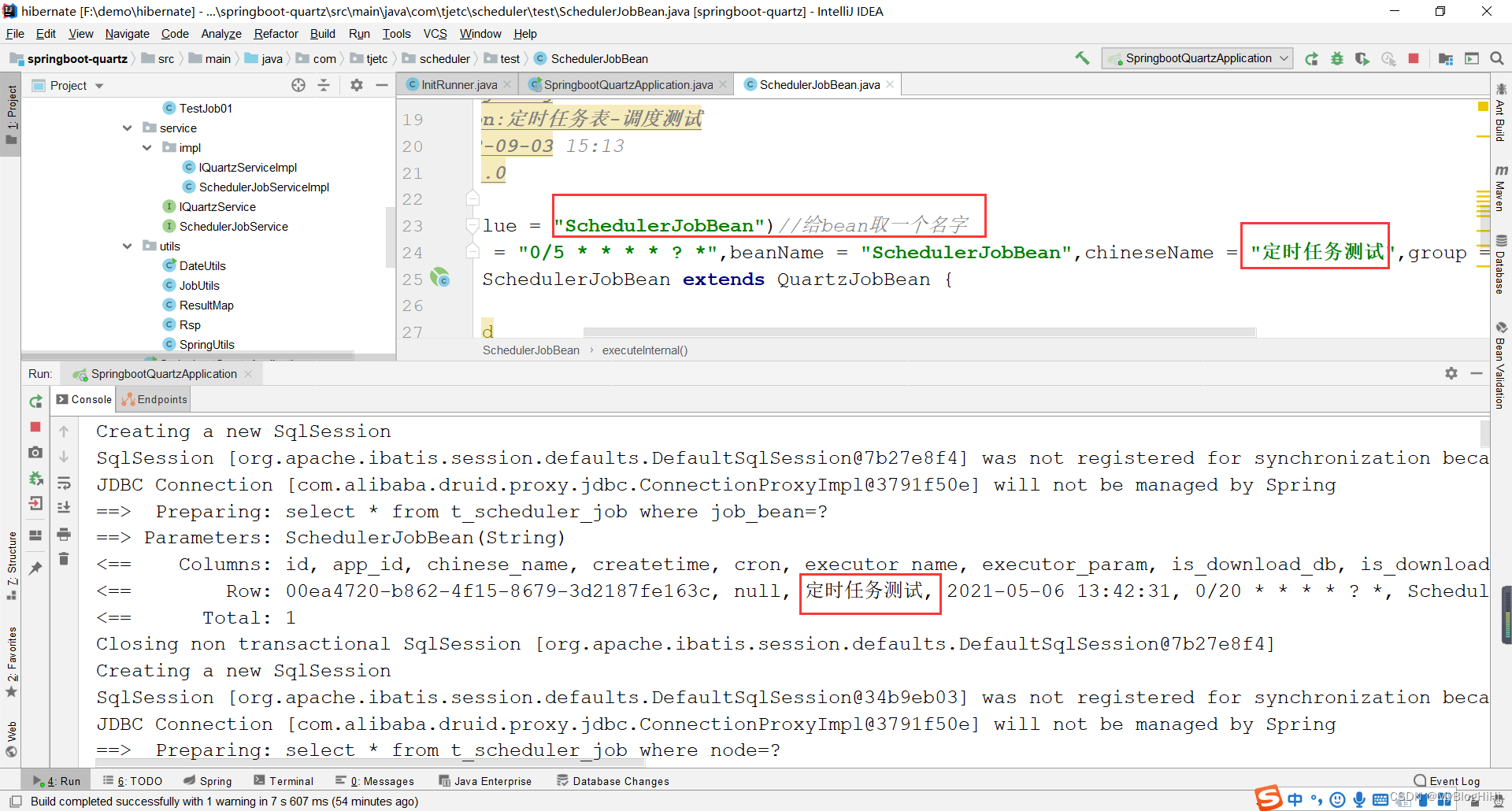Open Spring tool window
This screenshot has width=1512, height=811.
[208, 781]
